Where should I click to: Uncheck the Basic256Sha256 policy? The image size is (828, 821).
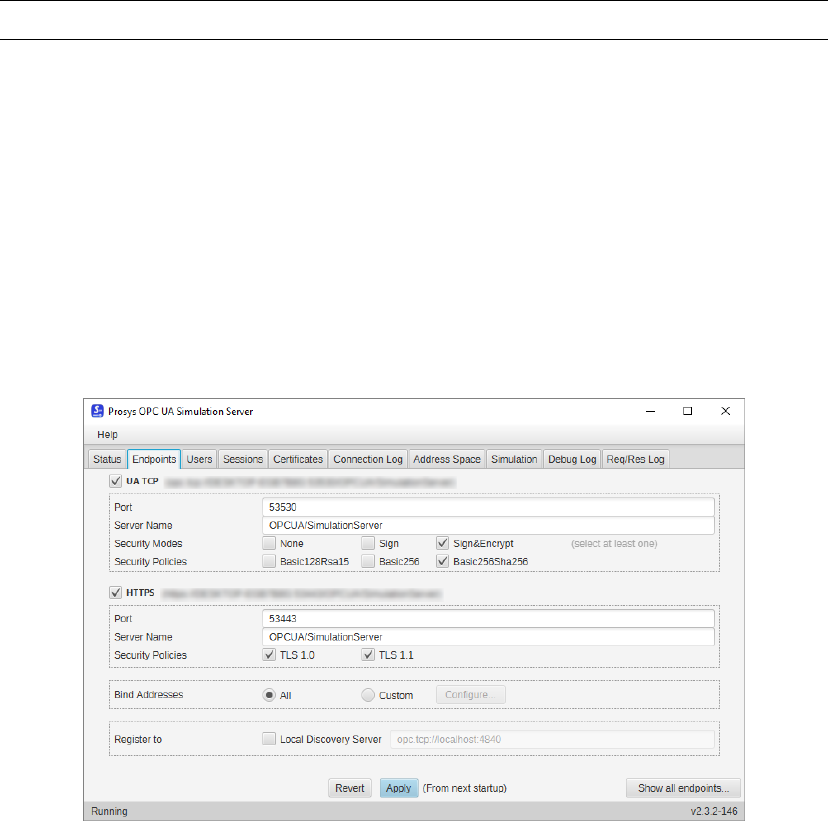tap(443, 561)
